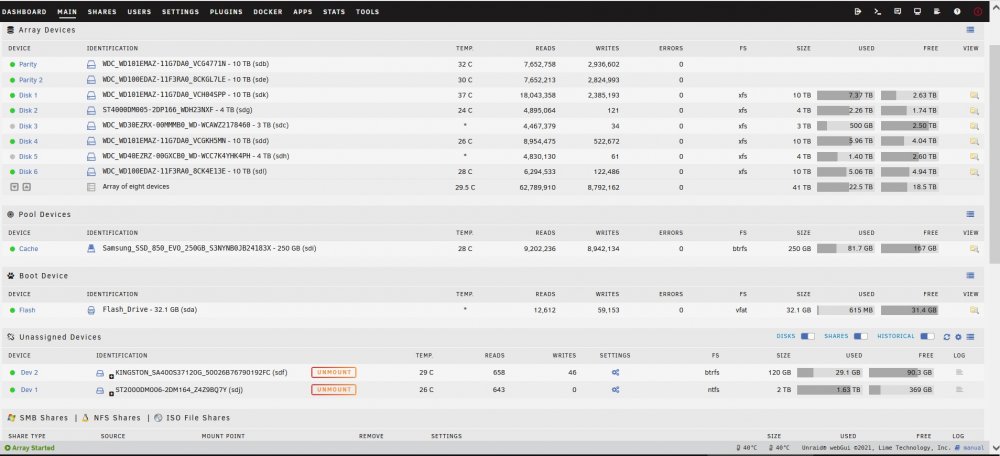Open the Parity 2 device link

(x=31, y=80)
